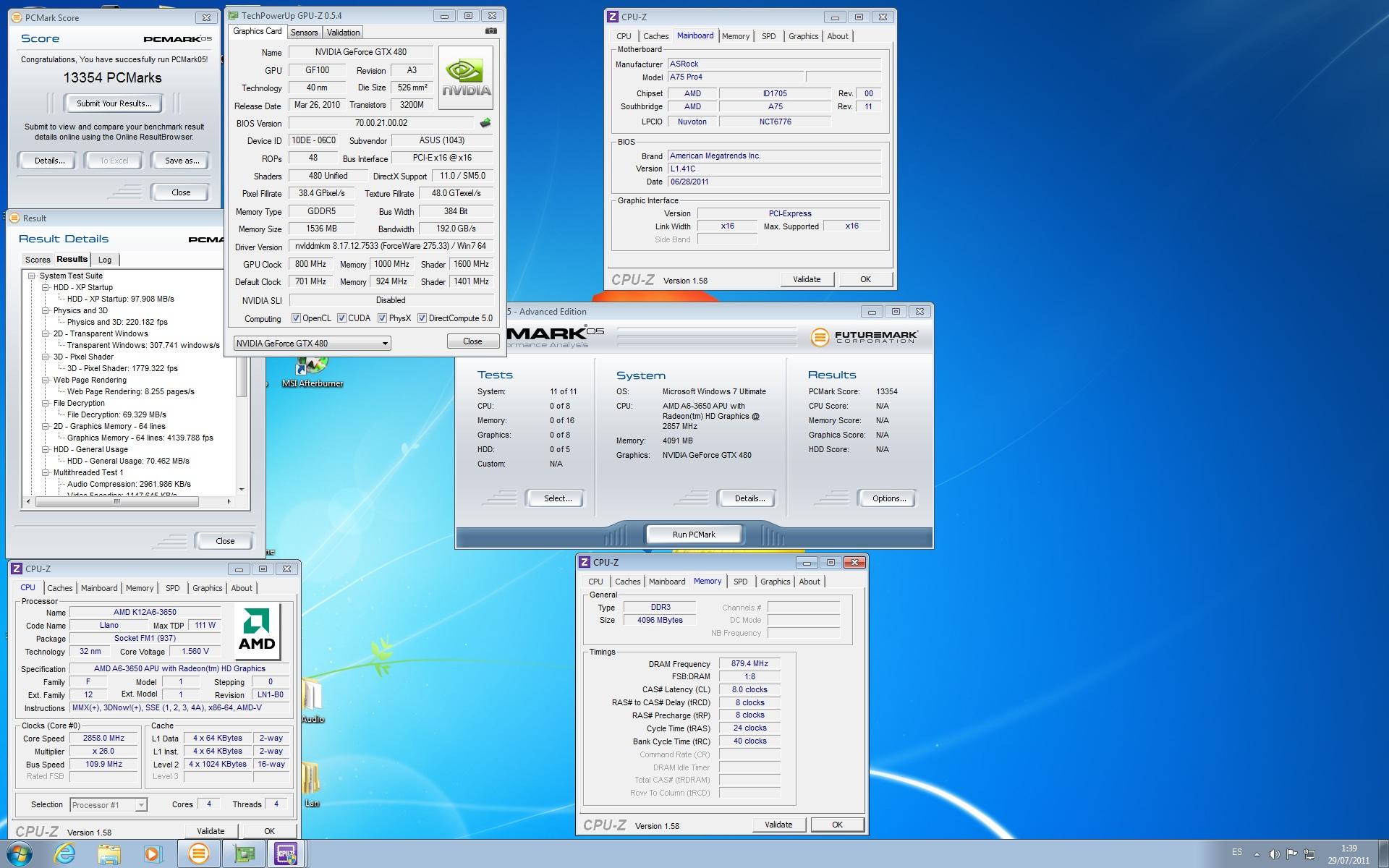Open Processor #1 selection dropdown in CPU-Z
Viewport: 1389px width, 868px height.
[x=109, y=804]
